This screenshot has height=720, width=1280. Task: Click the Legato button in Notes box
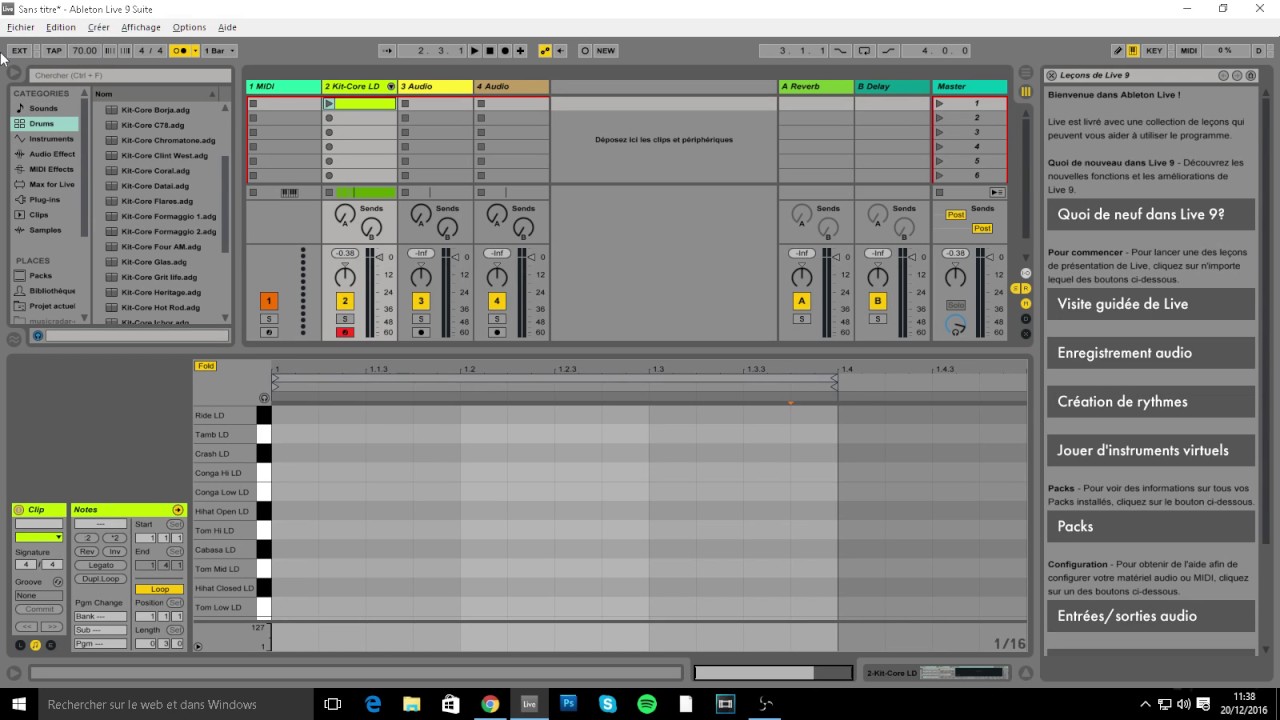tap(100, 565)
